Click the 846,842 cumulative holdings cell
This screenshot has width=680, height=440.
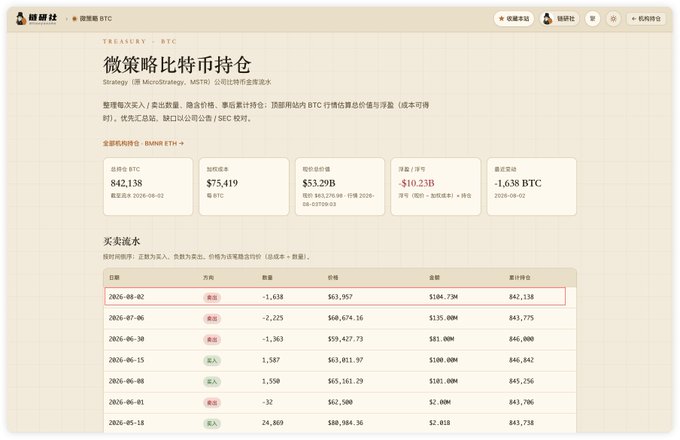[x=521, y=360]
